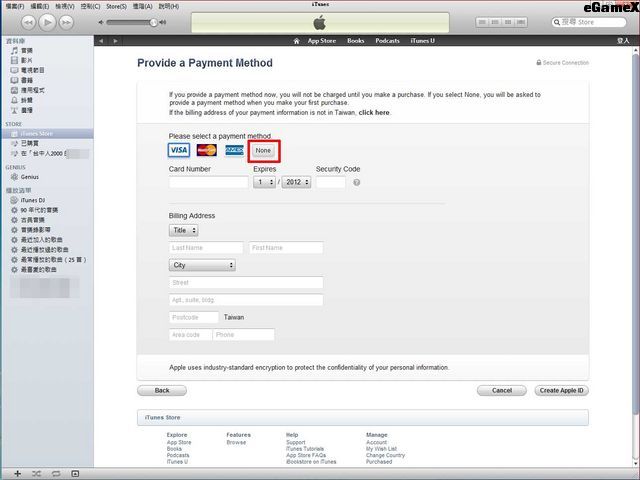Open the Title dropdown
Image resolution: width=640 pixels, height=480 pixels.
coord(183,230)
